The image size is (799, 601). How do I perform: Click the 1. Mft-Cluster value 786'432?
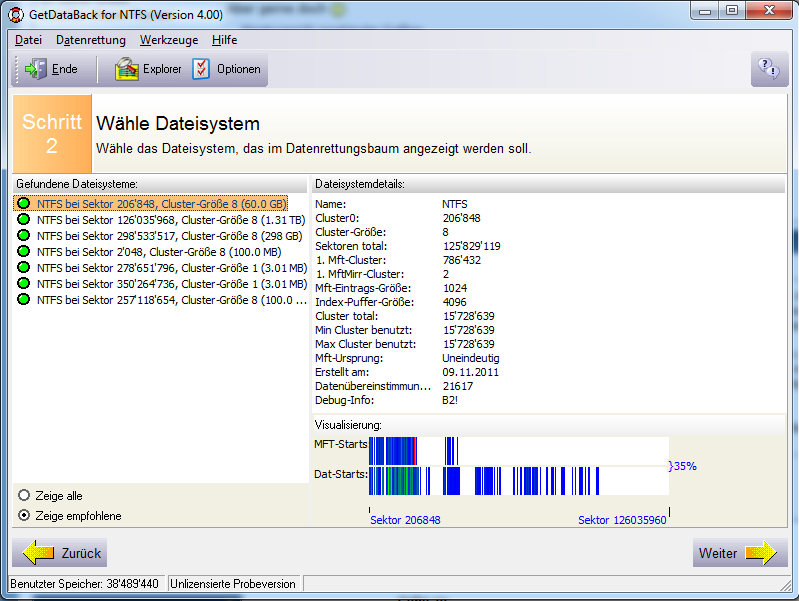click(x=462, y=259)
